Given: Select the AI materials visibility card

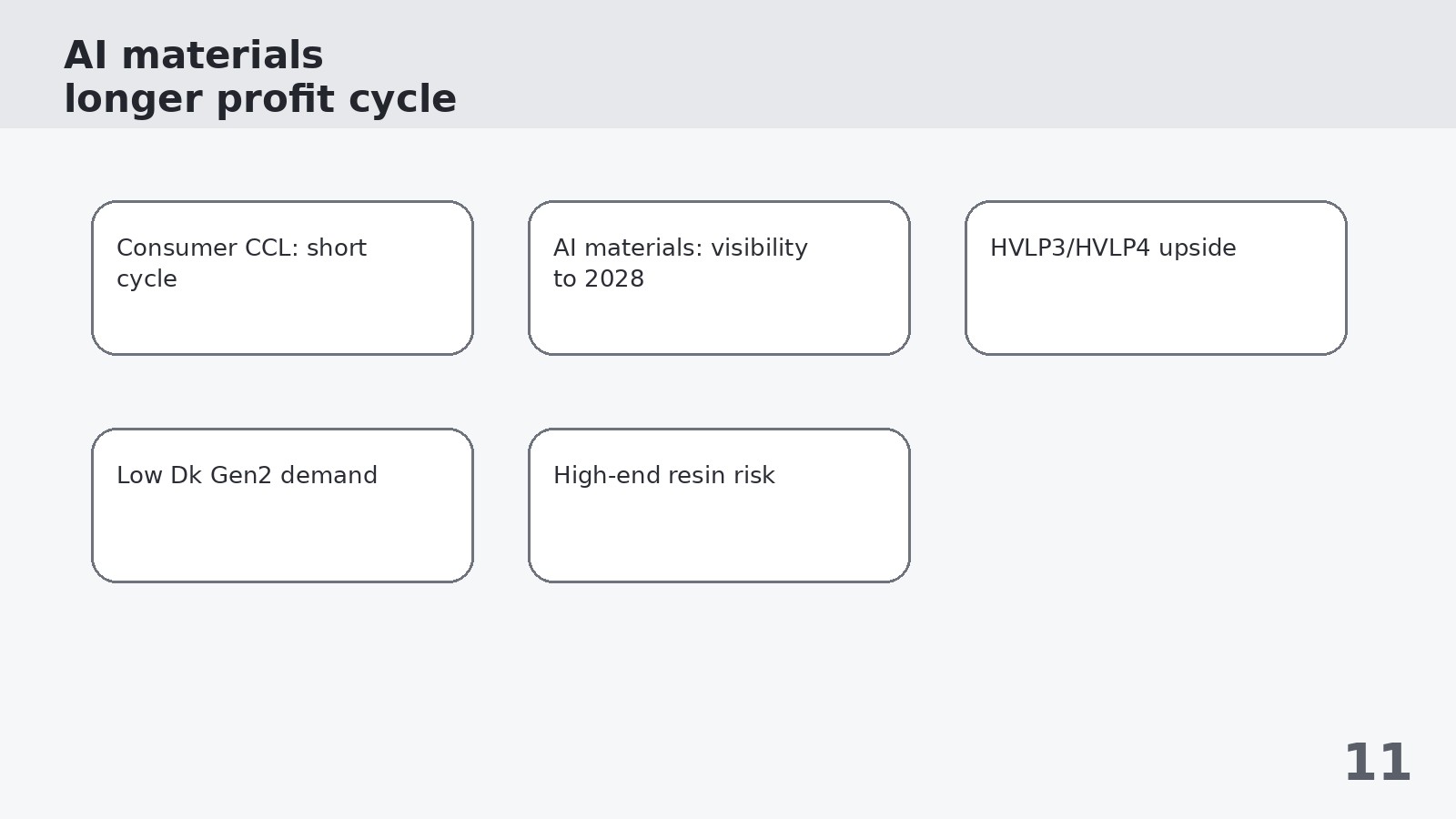Looking at the screenshot, I should pyautogui.click(x=719, y=278).
